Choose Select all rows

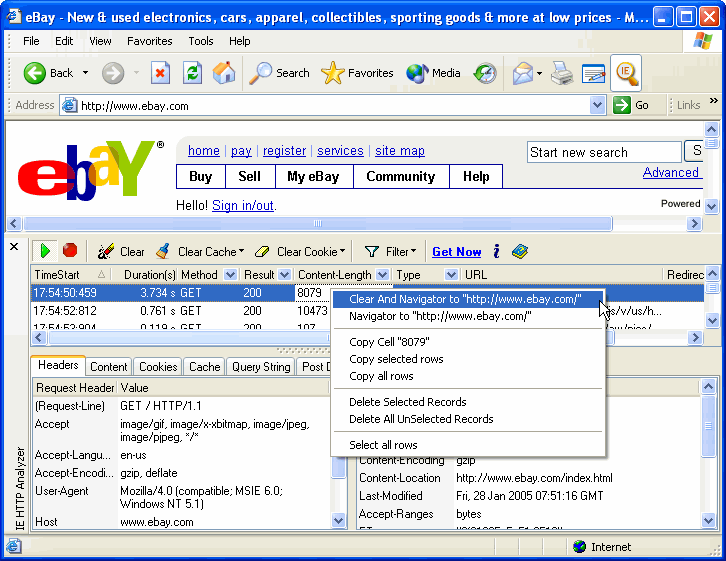click(468, 445)
